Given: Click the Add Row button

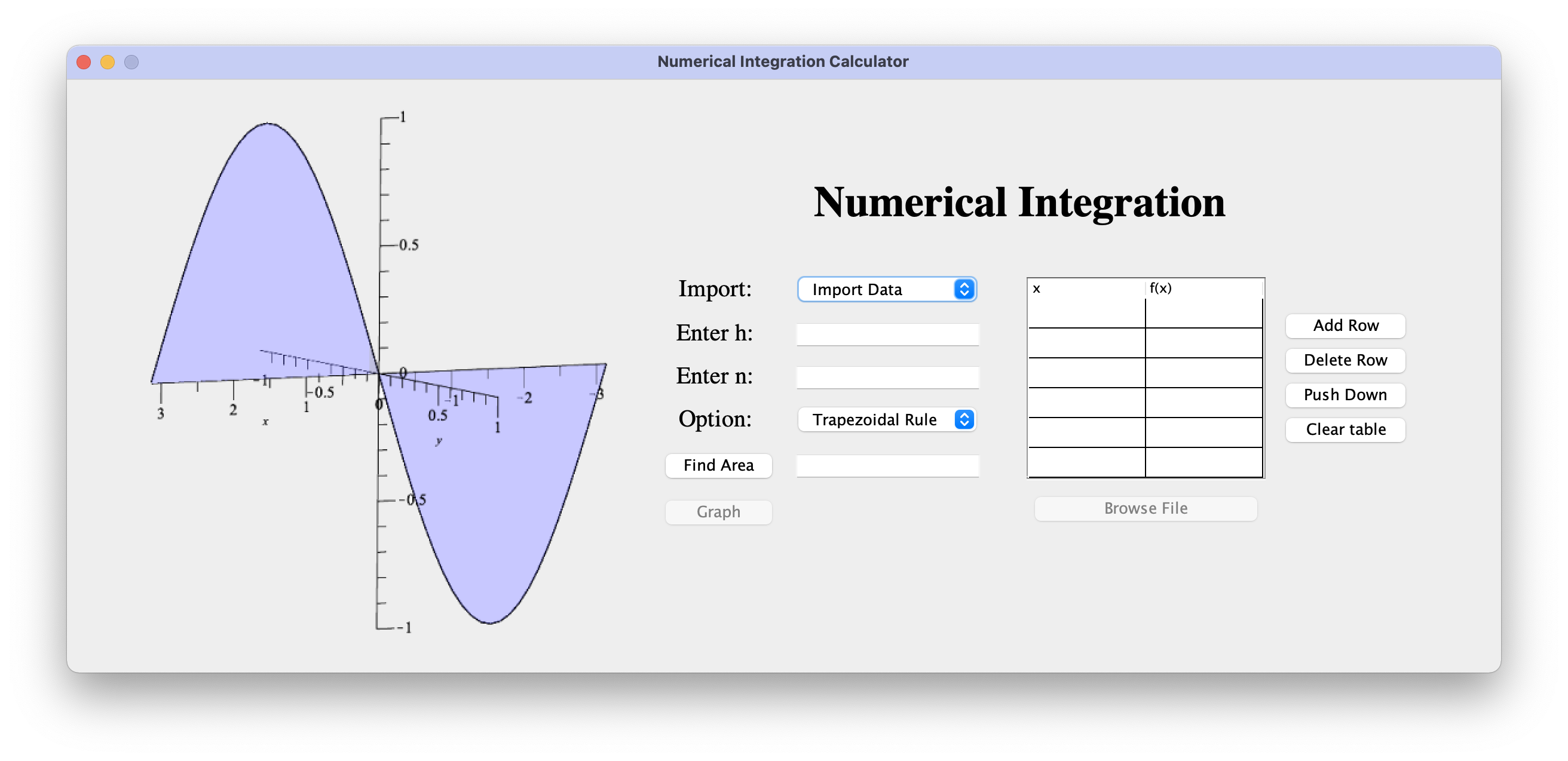Looking at the screenshot, I should [x=1345, y=326].
